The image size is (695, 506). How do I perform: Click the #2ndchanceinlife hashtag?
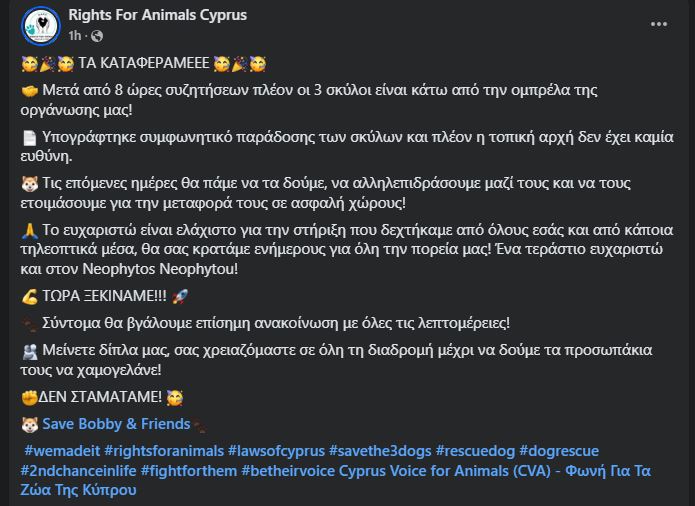pos(78,470)
